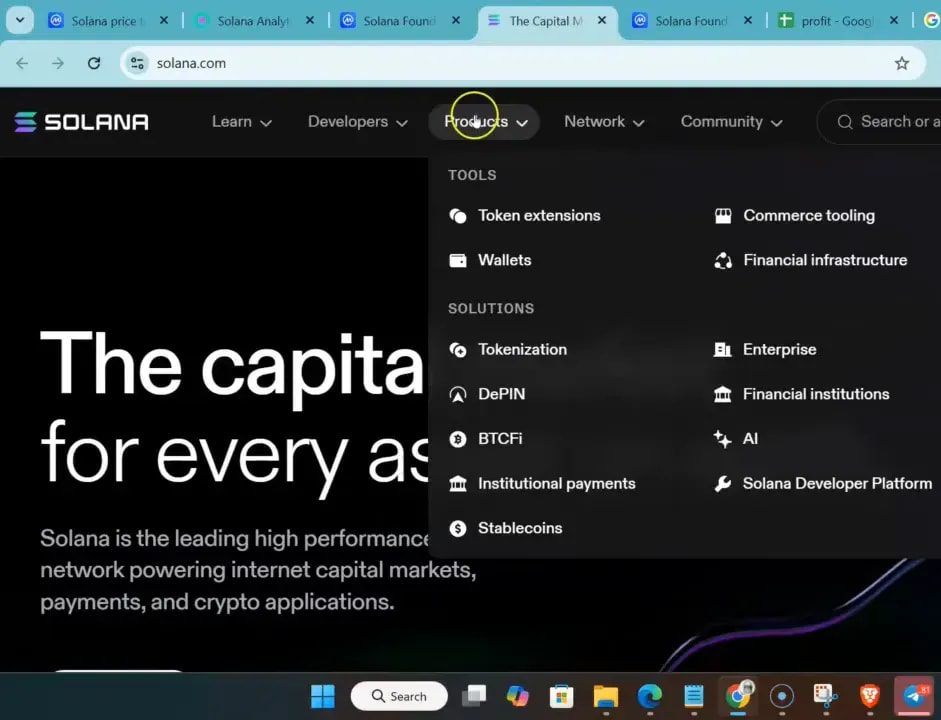
Task: Click the Solana Developer Platform wrench icon
Action: (x=722, y=484)
